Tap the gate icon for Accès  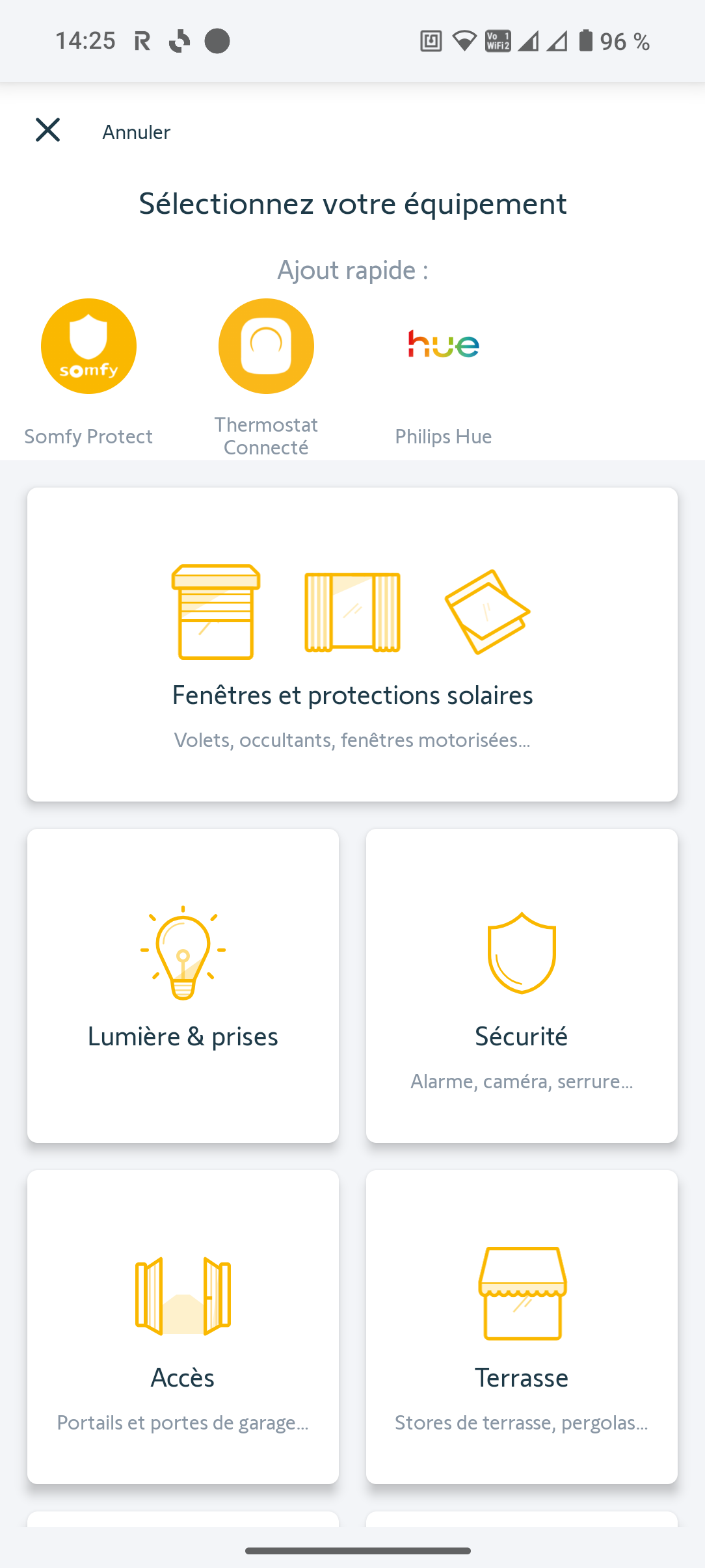point(183,1295)
